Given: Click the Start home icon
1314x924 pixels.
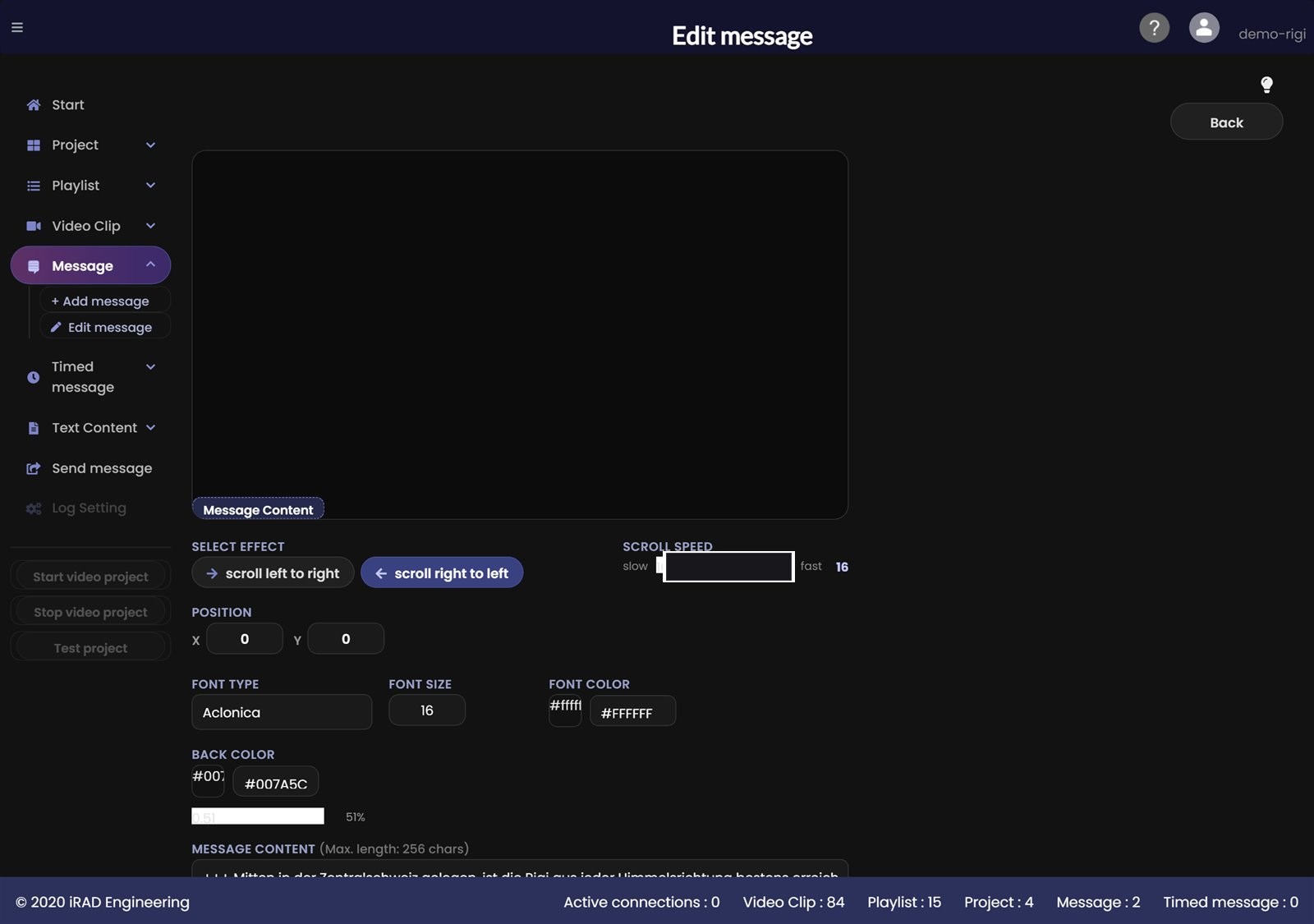Looking at the screenshot, I should [x=34, y=105].
